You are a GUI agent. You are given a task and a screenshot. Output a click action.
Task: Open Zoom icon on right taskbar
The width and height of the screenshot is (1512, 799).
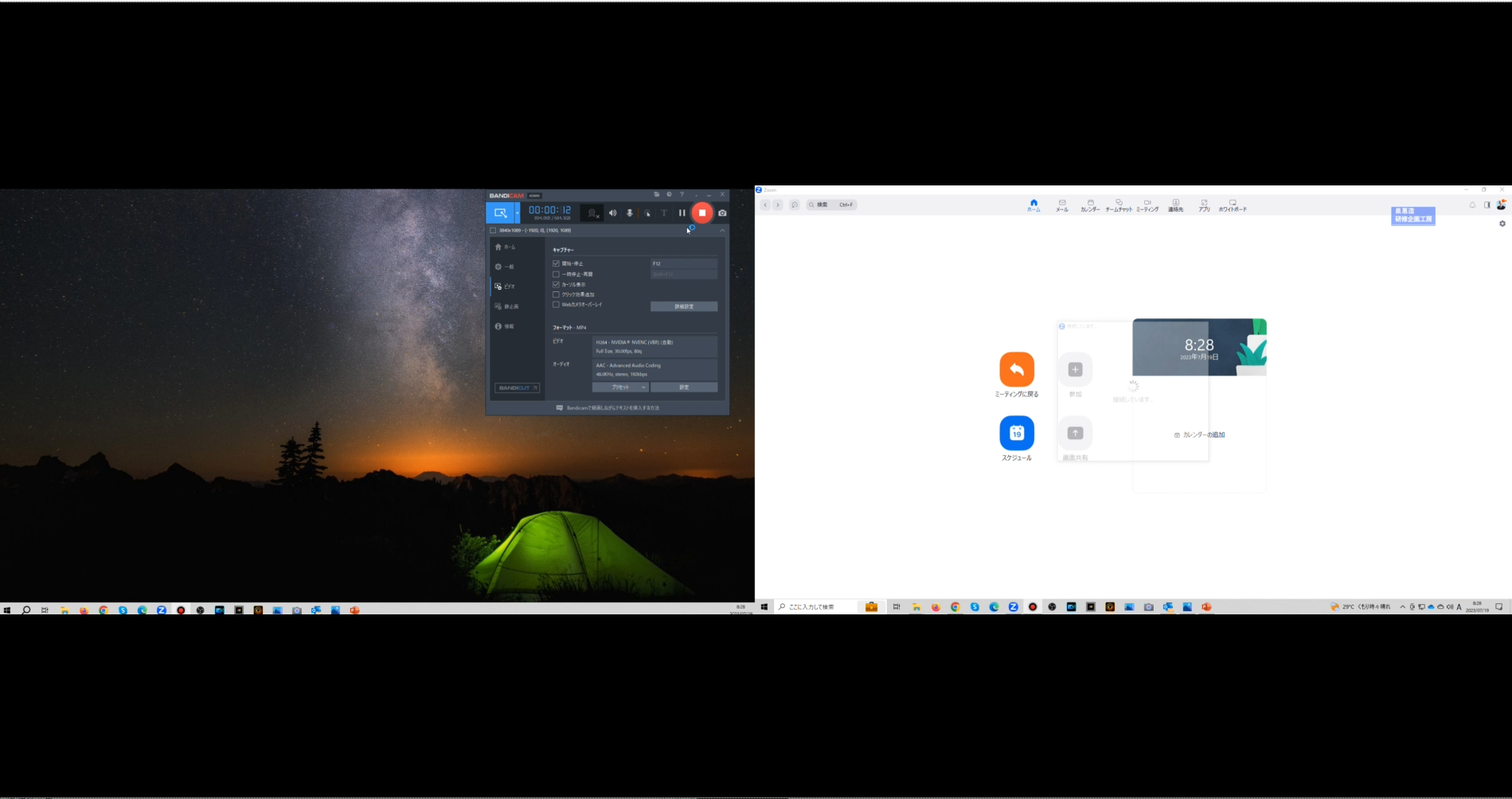(x=1013, y=606)
